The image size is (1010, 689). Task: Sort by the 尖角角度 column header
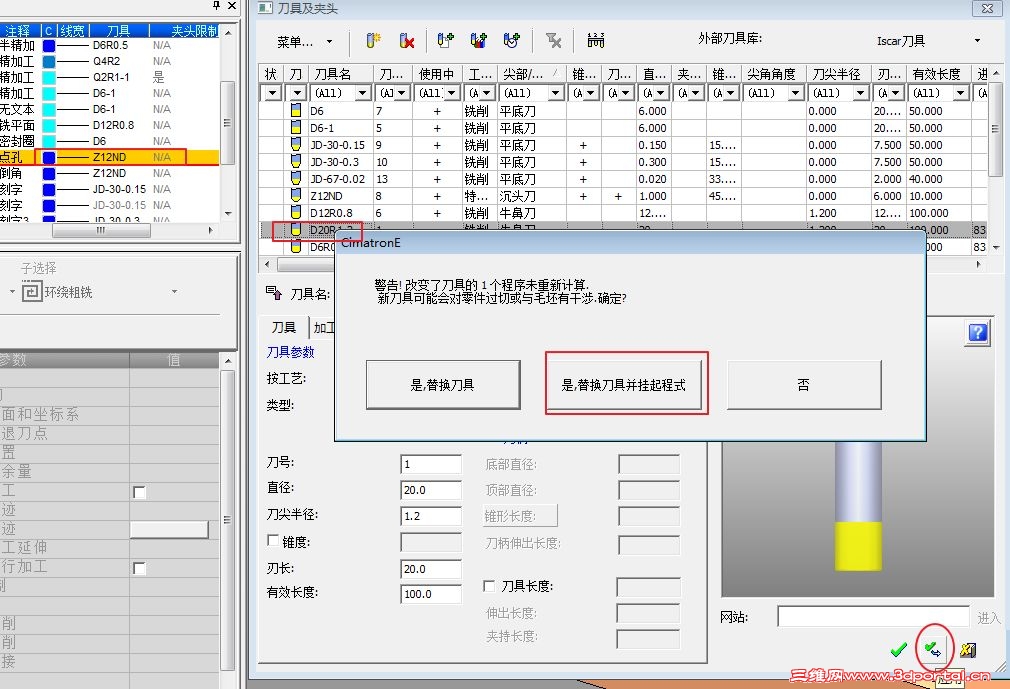pyautogui.click(x=773, y=74)
